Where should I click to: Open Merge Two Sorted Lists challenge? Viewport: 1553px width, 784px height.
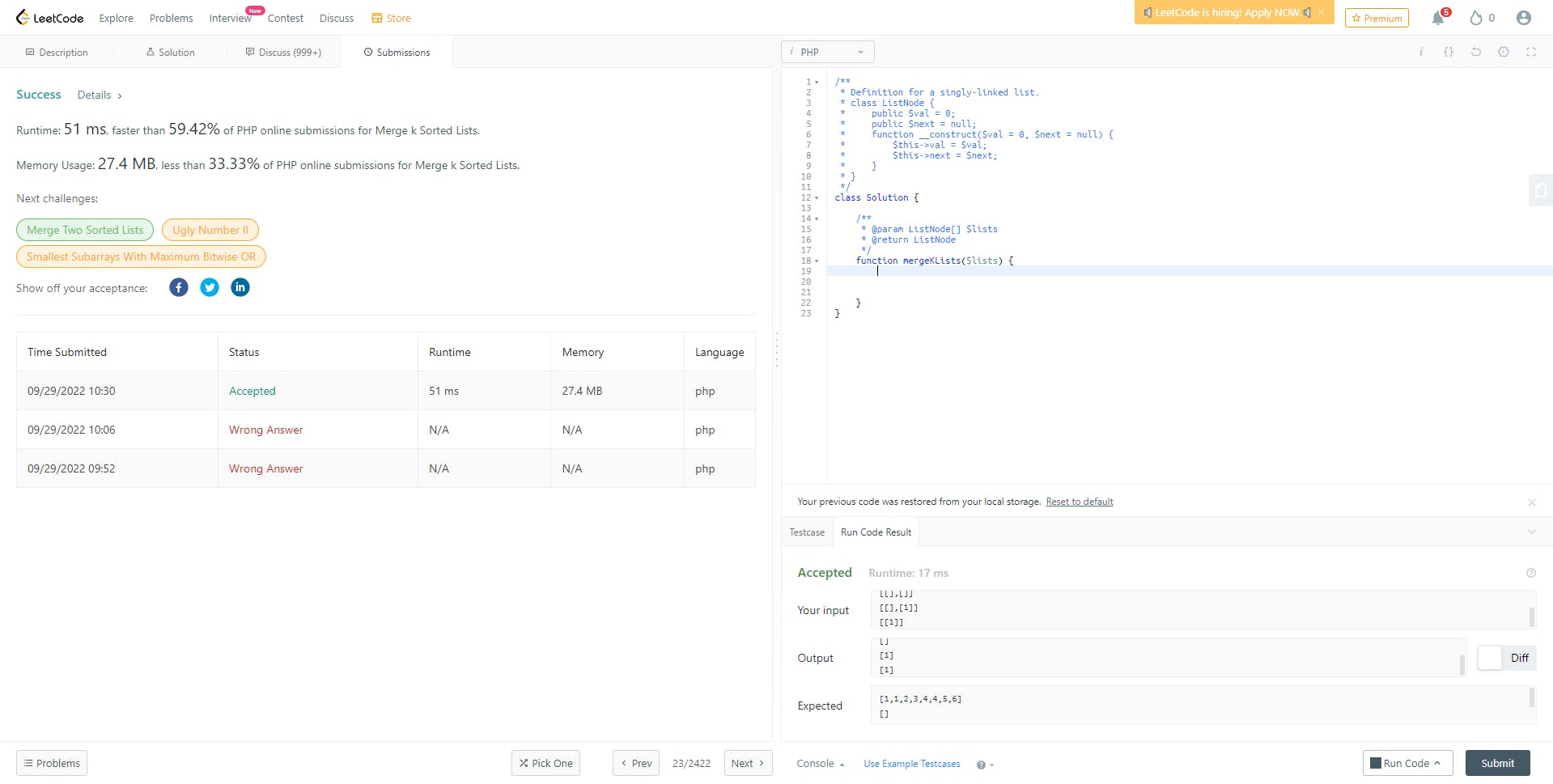85,230
